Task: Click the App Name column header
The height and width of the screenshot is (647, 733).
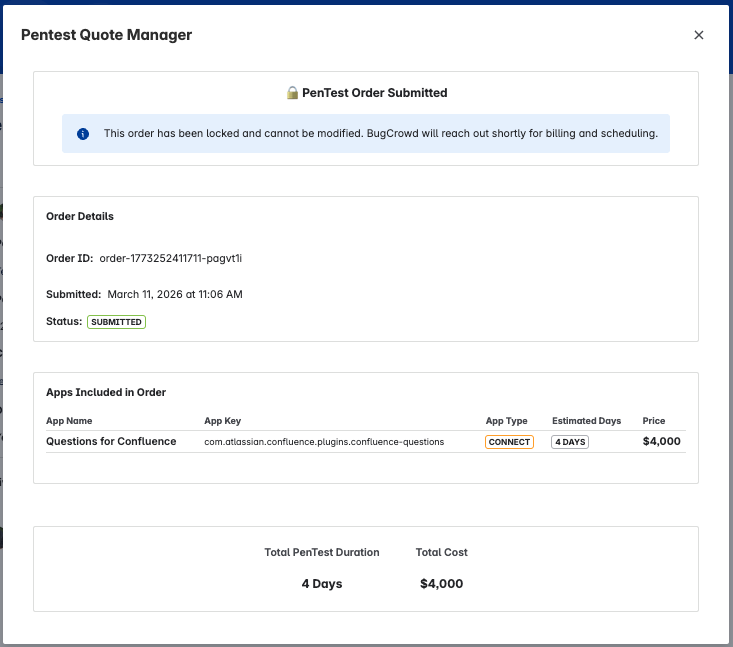Action: coord(69,421)
